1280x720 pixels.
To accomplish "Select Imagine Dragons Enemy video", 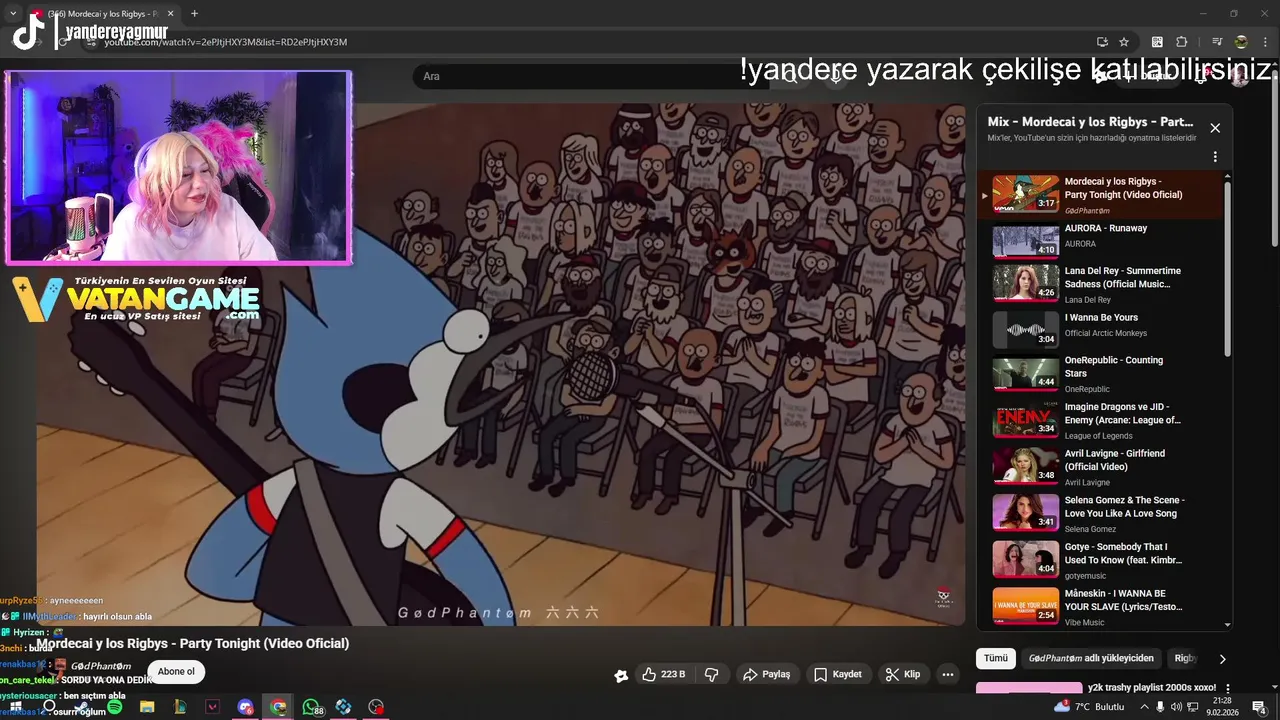I will (1100, 421).
